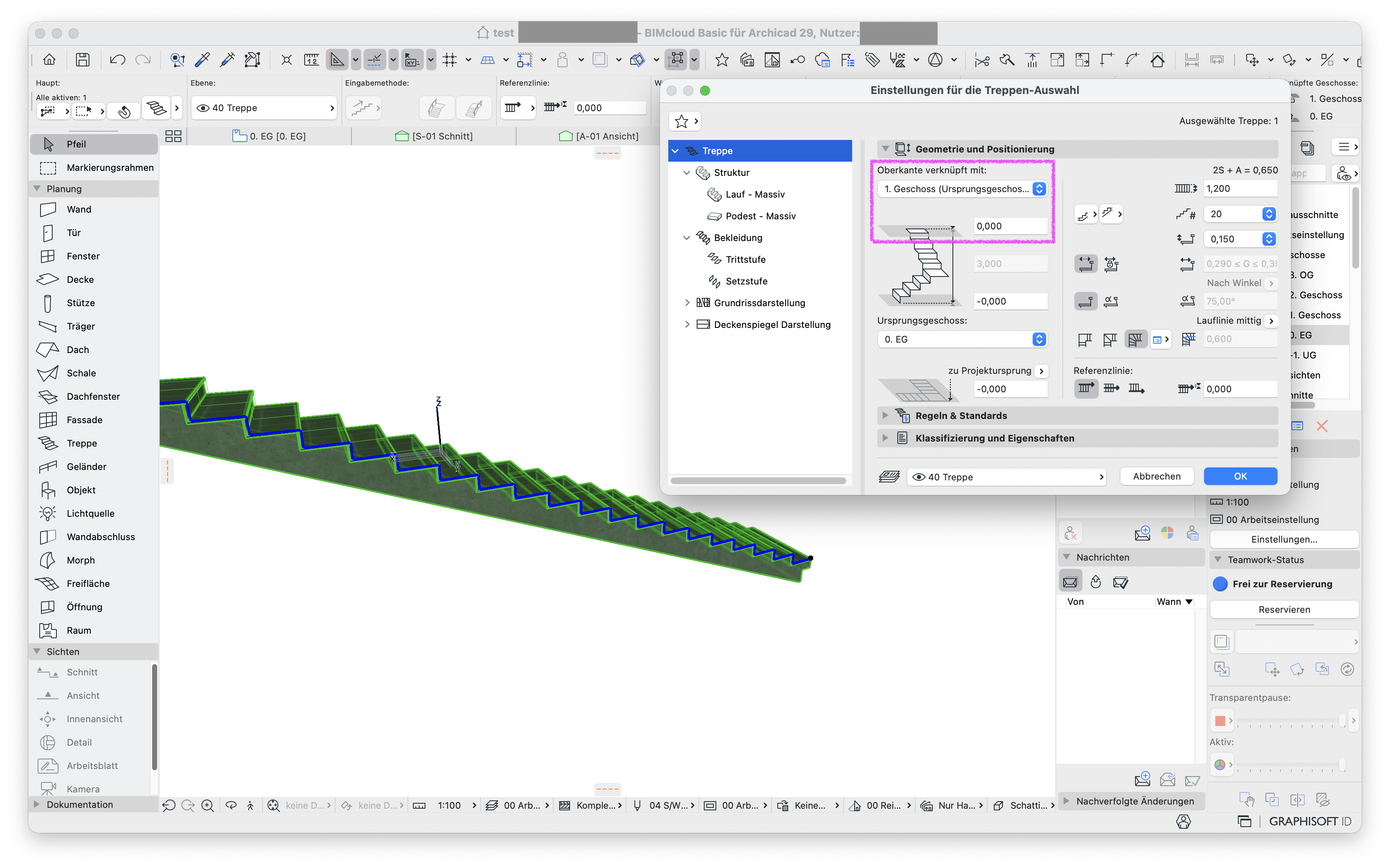Click the home icon in toolbar
Screen dimensions: 1390x868
[x=49, y=60]
